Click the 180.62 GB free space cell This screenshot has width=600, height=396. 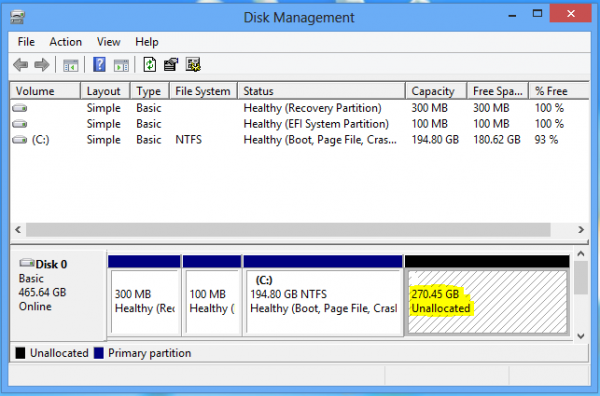tap(497, 140)
